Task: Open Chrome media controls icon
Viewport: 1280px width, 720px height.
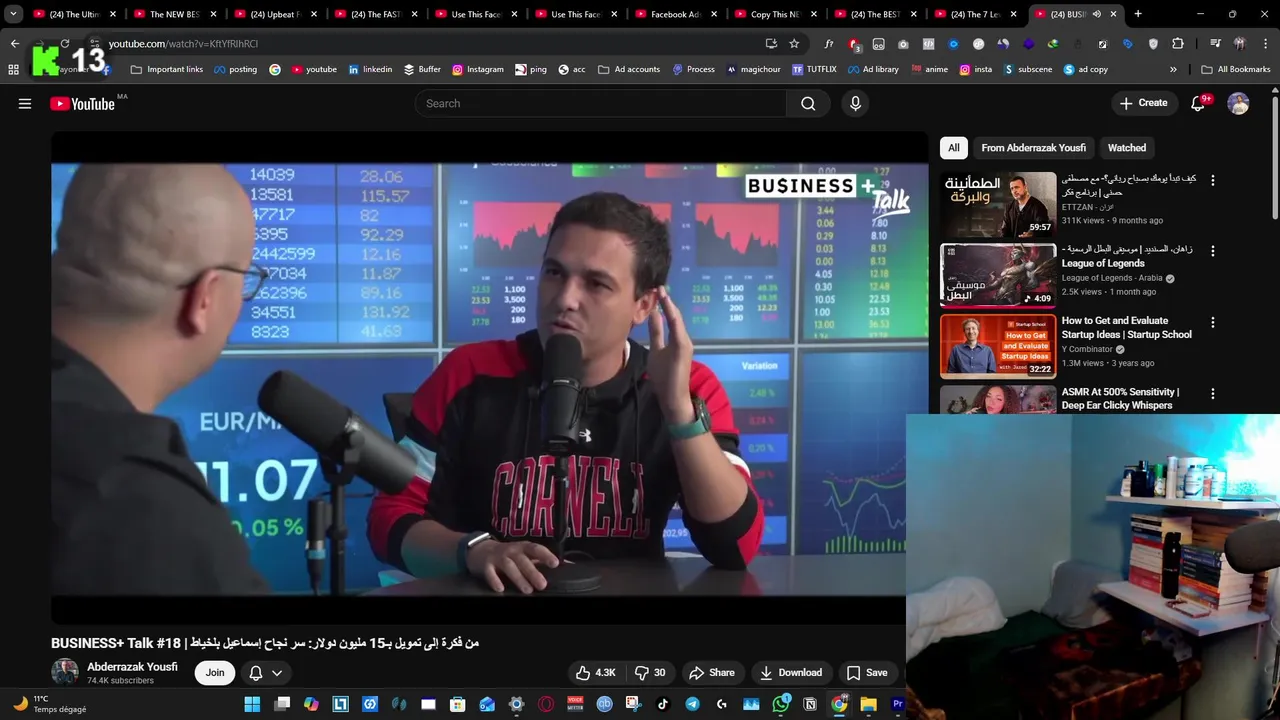Action: (1215, 44)
